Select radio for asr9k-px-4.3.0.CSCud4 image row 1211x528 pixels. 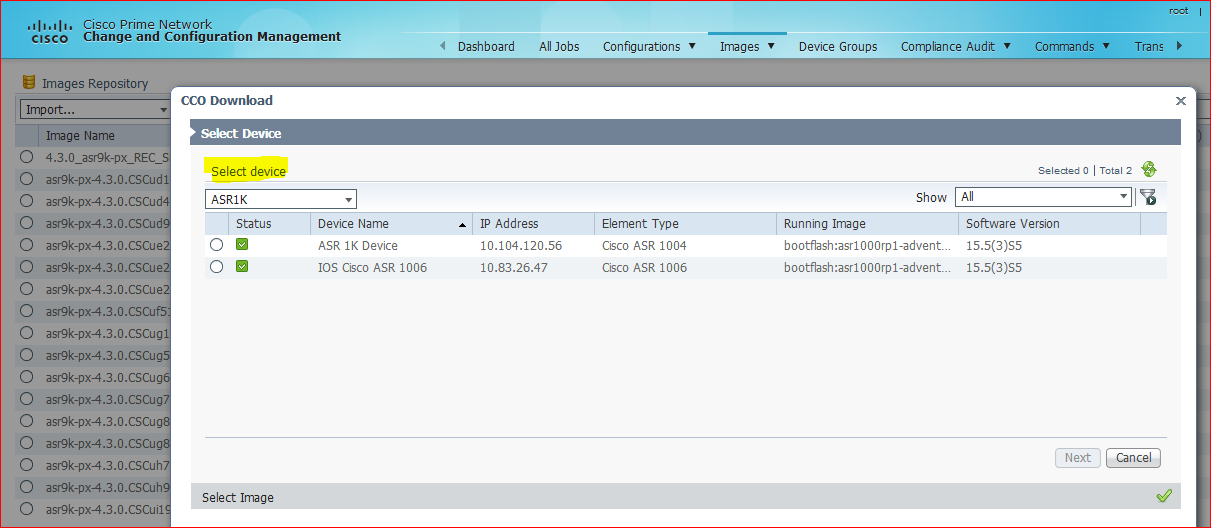coord(27,201)
